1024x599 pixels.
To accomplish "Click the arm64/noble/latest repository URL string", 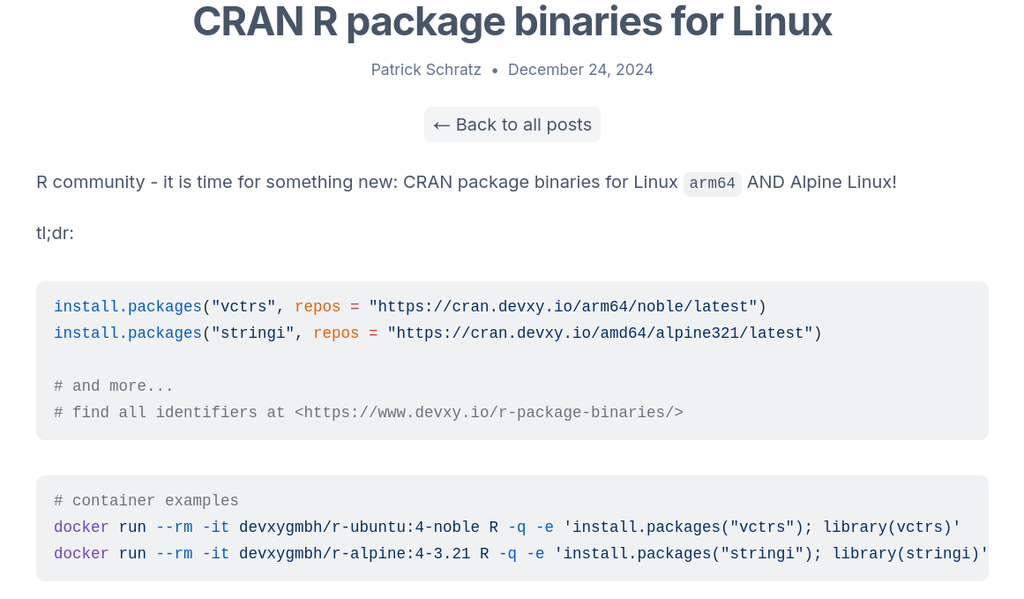I will point(562,306).
